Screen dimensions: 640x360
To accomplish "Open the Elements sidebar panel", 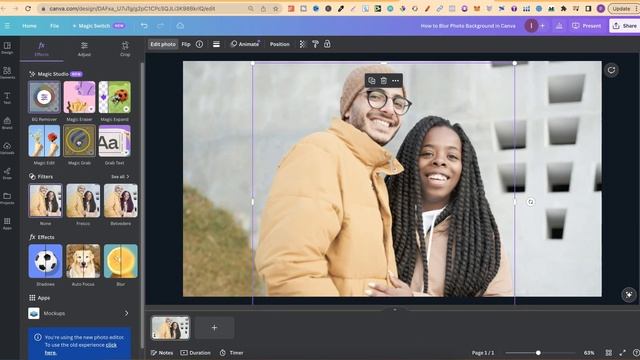I will point(7,73).
